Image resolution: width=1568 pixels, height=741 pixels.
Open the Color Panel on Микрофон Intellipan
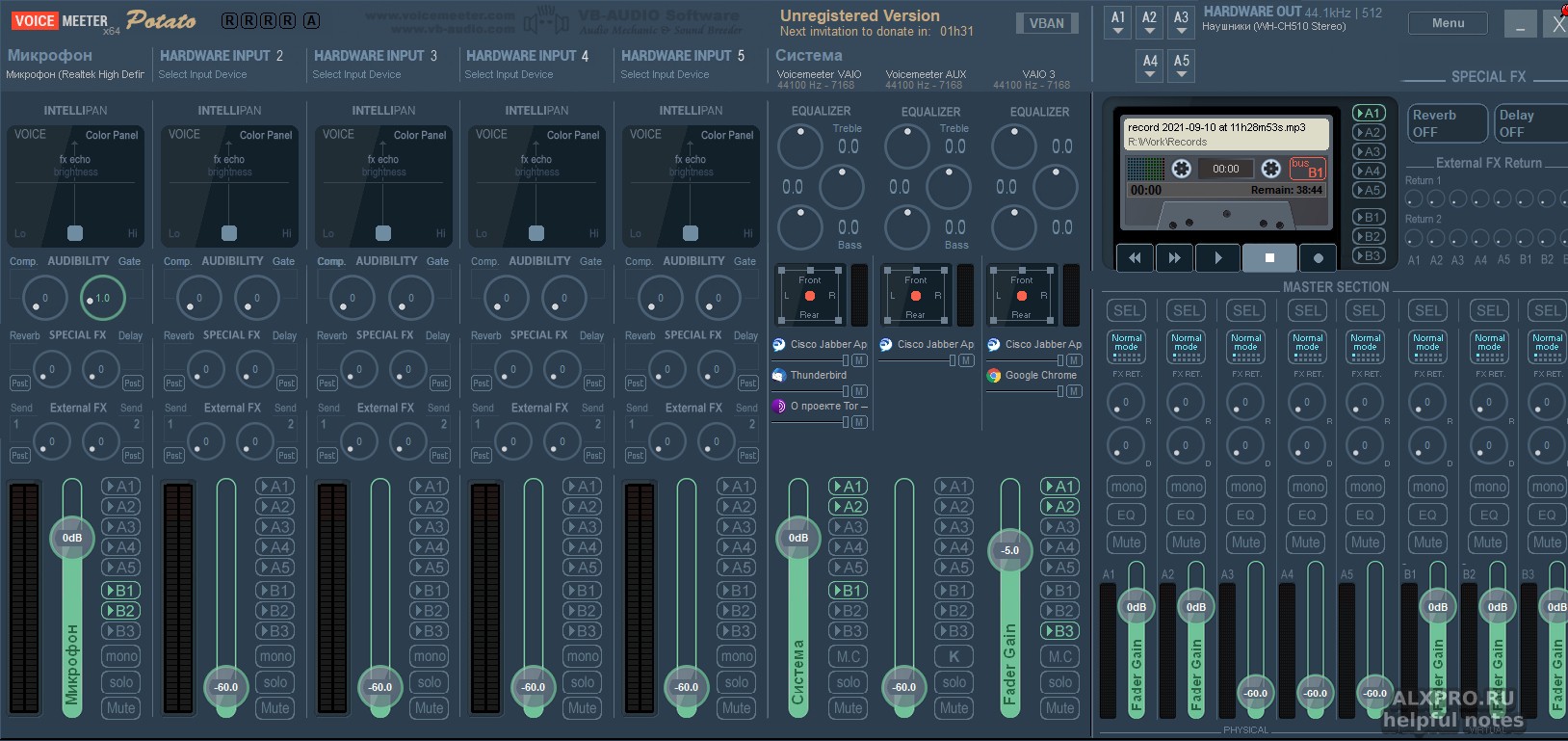[112, 135]
